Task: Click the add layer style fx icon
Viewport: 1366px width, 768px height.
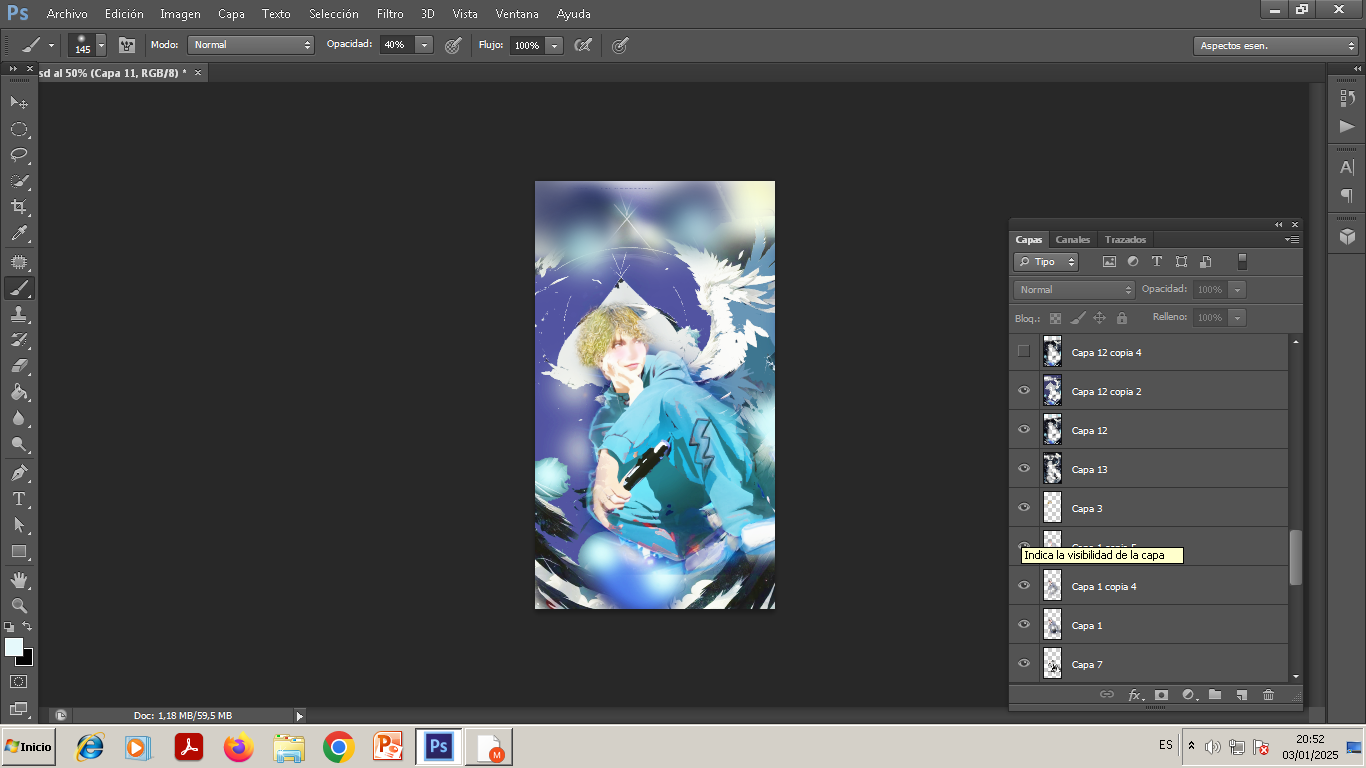Action: 1135,695
